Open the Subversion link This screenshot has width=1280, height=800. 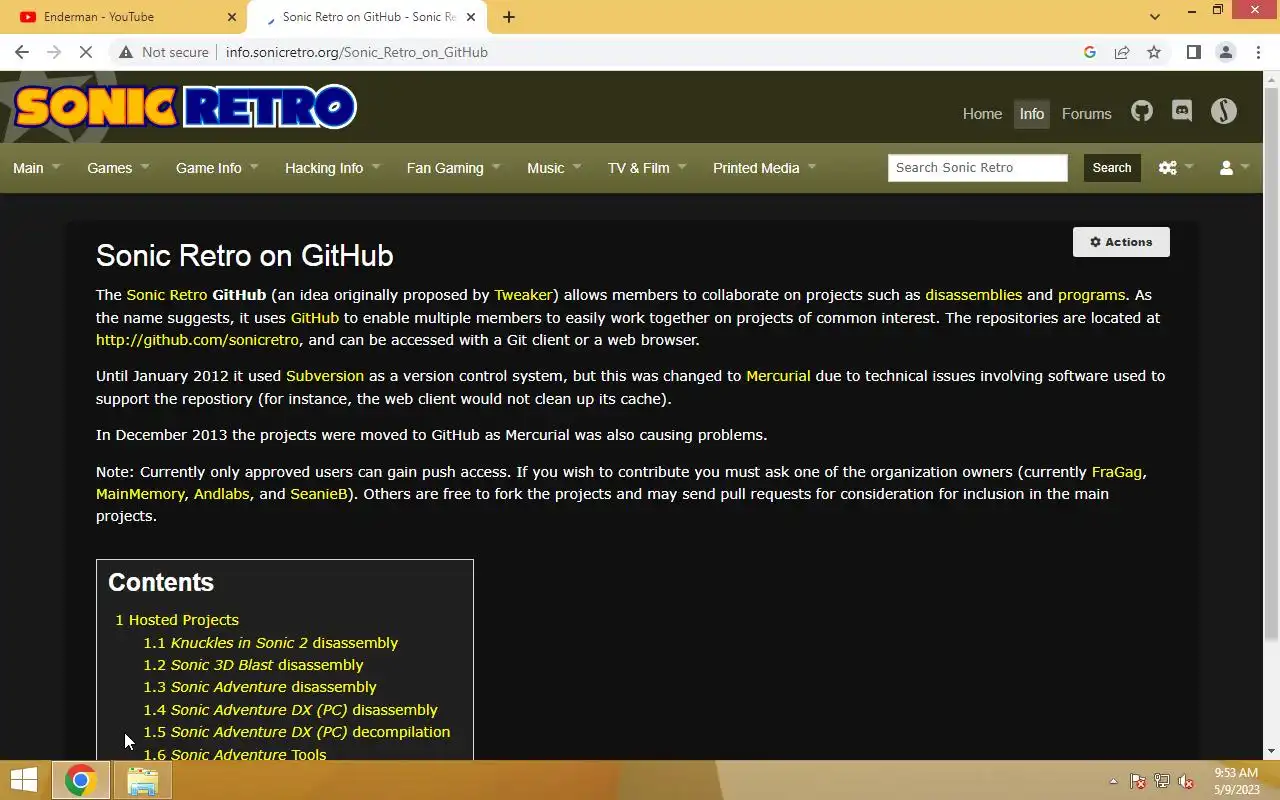(x=325, y=376)
